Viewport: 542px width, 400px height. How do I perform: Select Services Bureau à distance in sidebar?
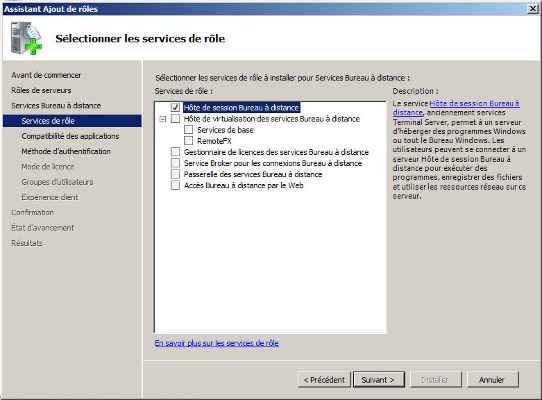[56, 105]
